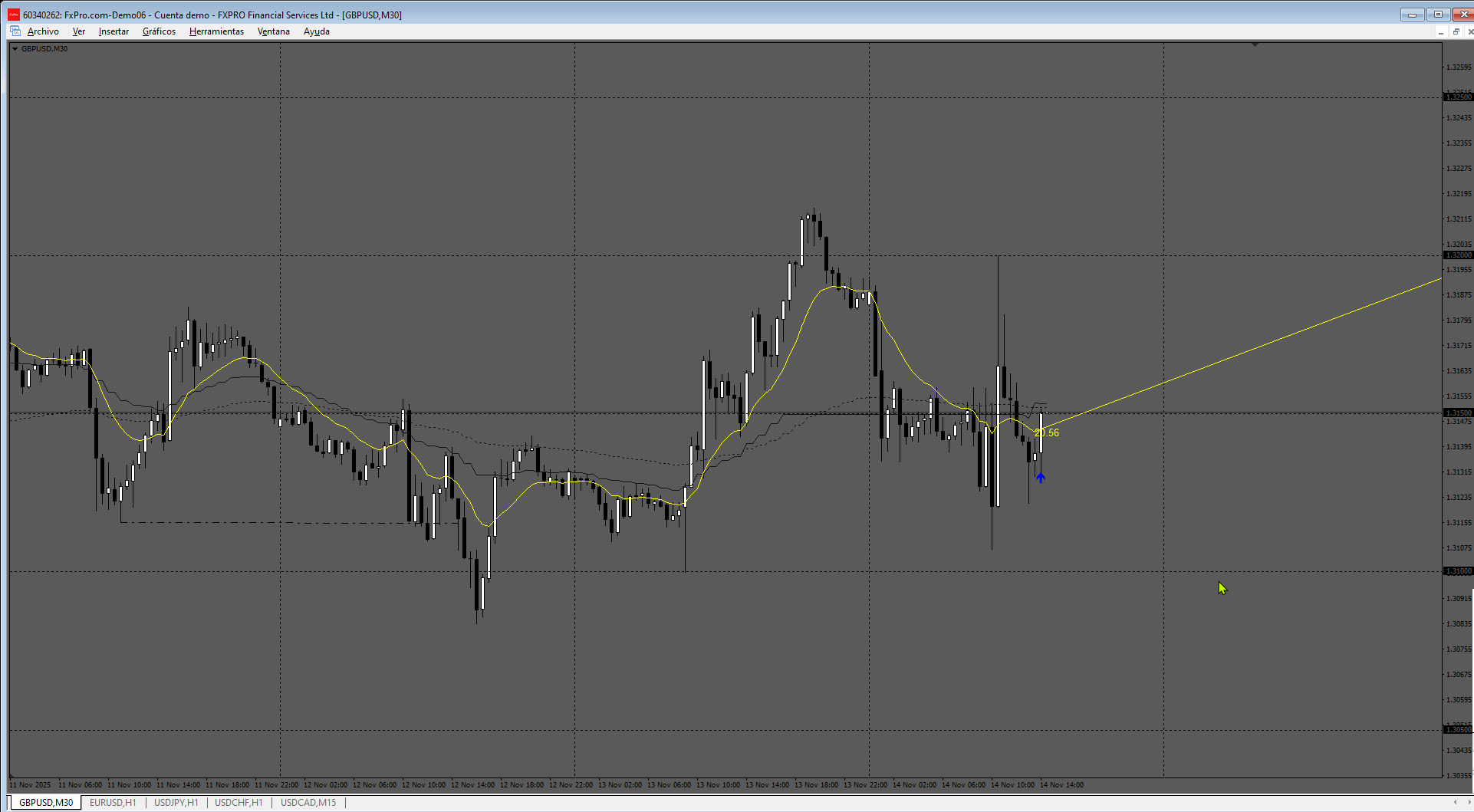Maximize the FxPro application window
1474x812 pixels.
[x=1438, y=15]
